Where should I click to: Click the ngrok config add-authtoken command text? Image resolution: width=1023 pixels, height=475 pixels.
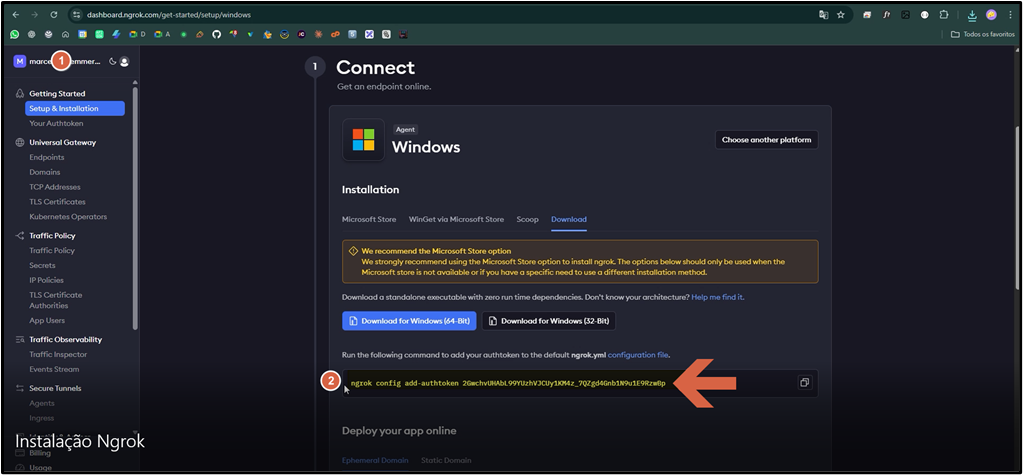[508, 383]
